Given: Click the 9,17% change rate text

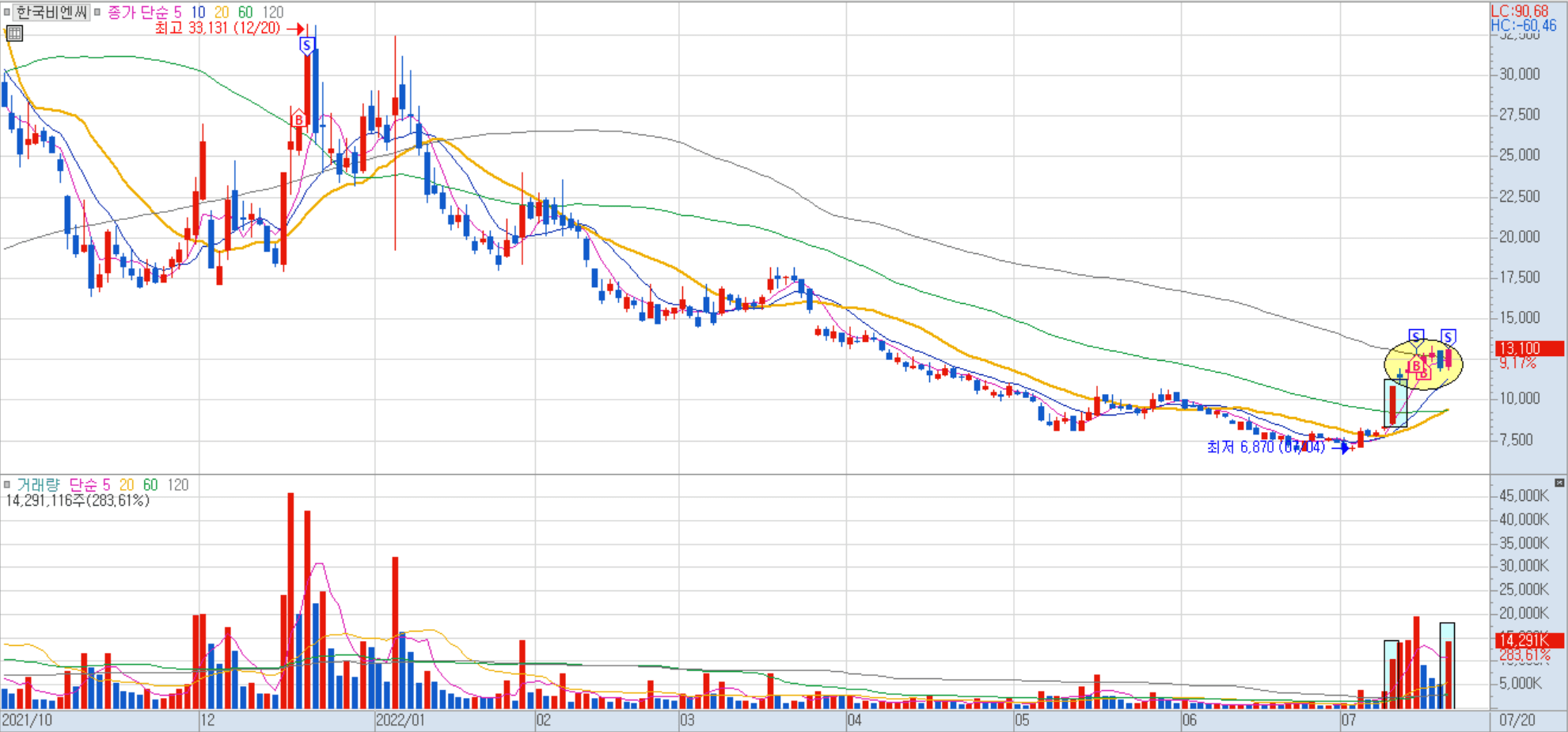Looking at the screenshot, I should click(x=1518, y=362).
